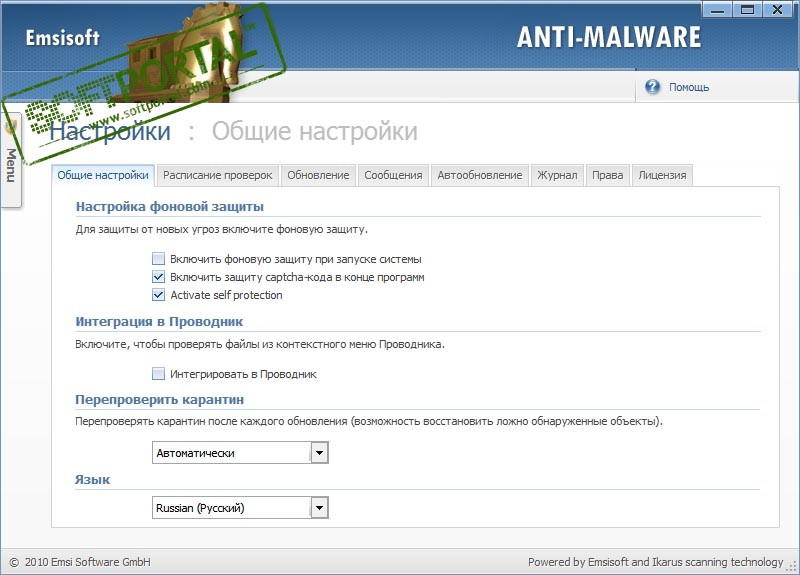The width and height of the screenshot is (800, 575).
Task: Open the Russian (Русский) language dropdown
Action: click(x=240, y=508)
